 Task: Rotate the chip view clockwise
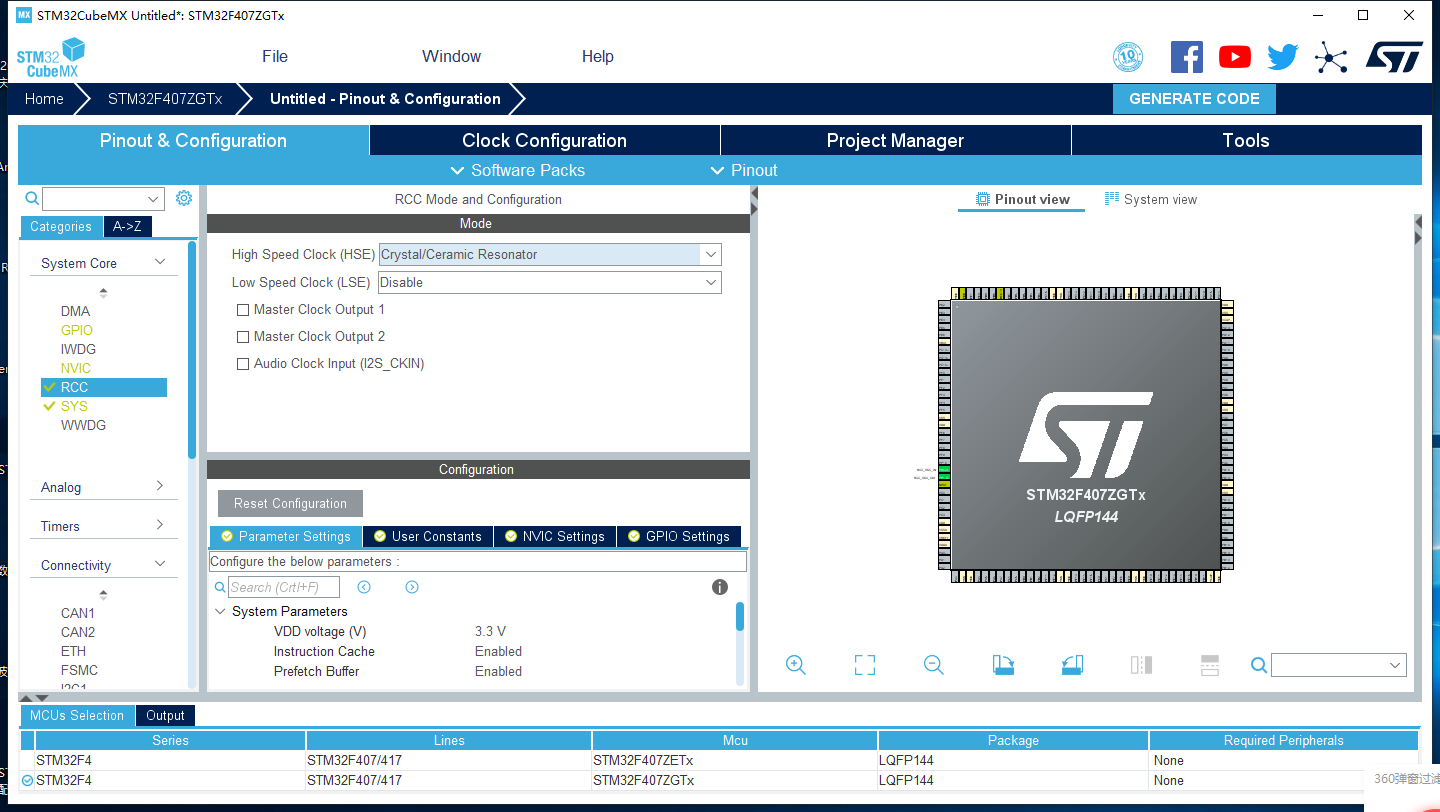[x=1003, y=664]
